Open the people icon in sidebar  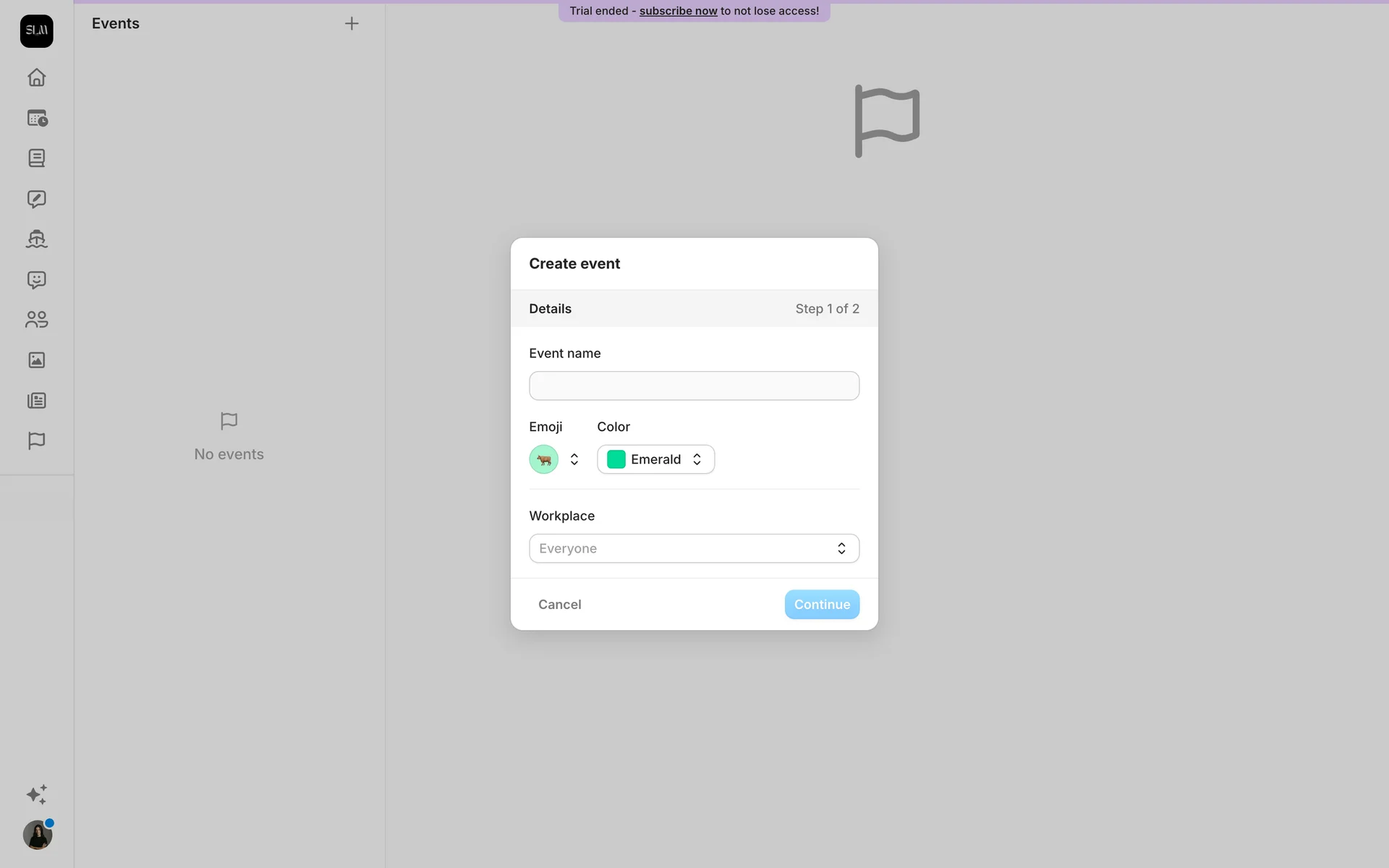[36, 320]
